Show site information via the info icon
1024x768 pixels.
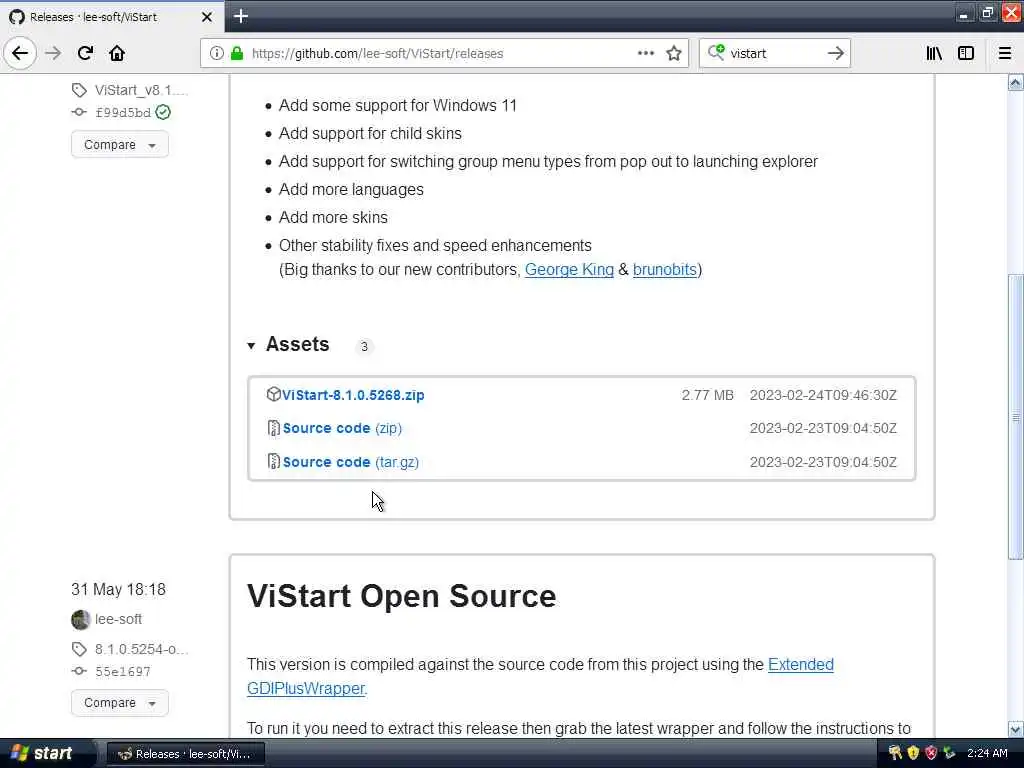tap(216, 54)
